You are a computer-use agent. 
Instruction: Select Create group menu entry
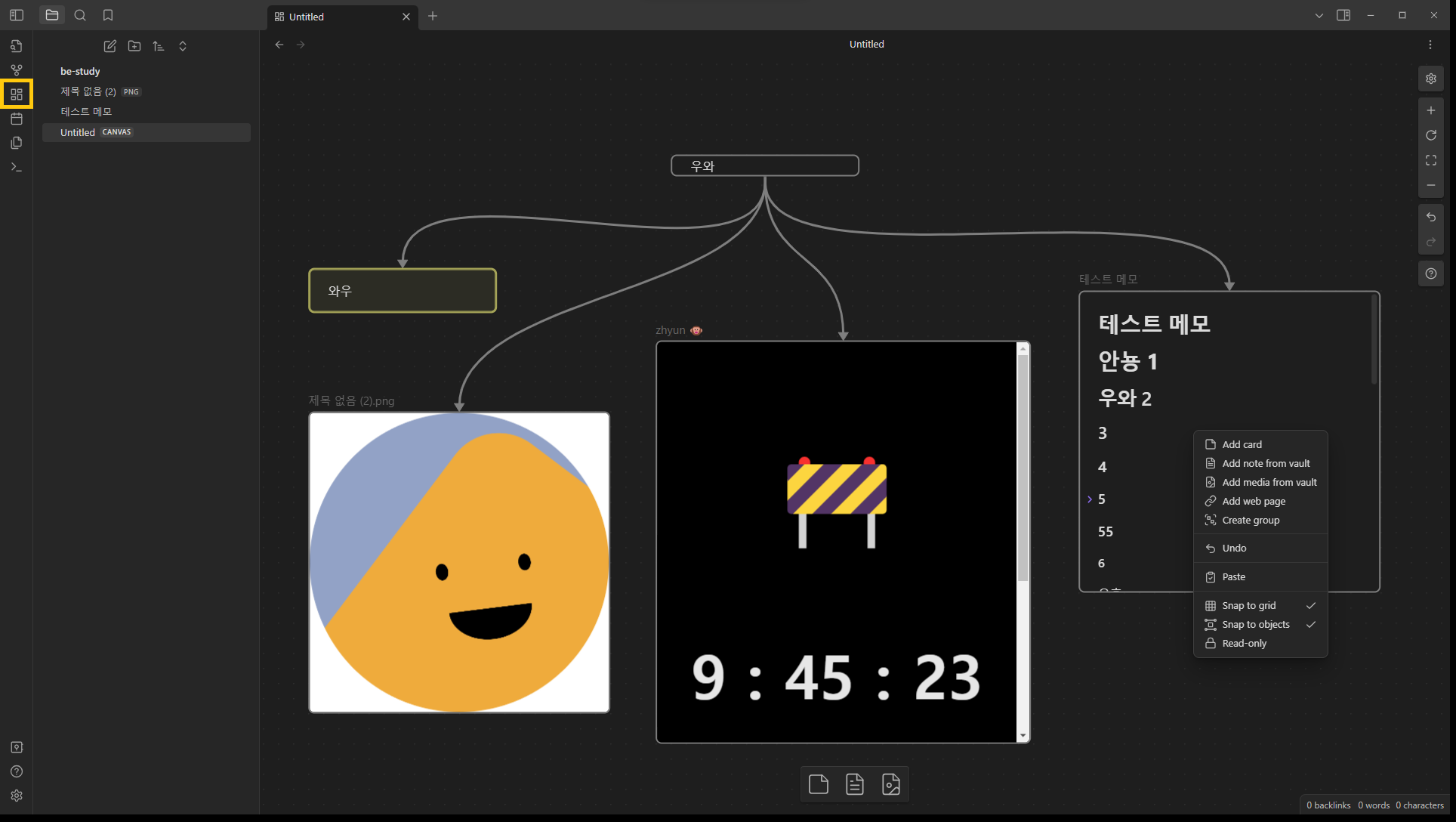[x=1251, y=520]
